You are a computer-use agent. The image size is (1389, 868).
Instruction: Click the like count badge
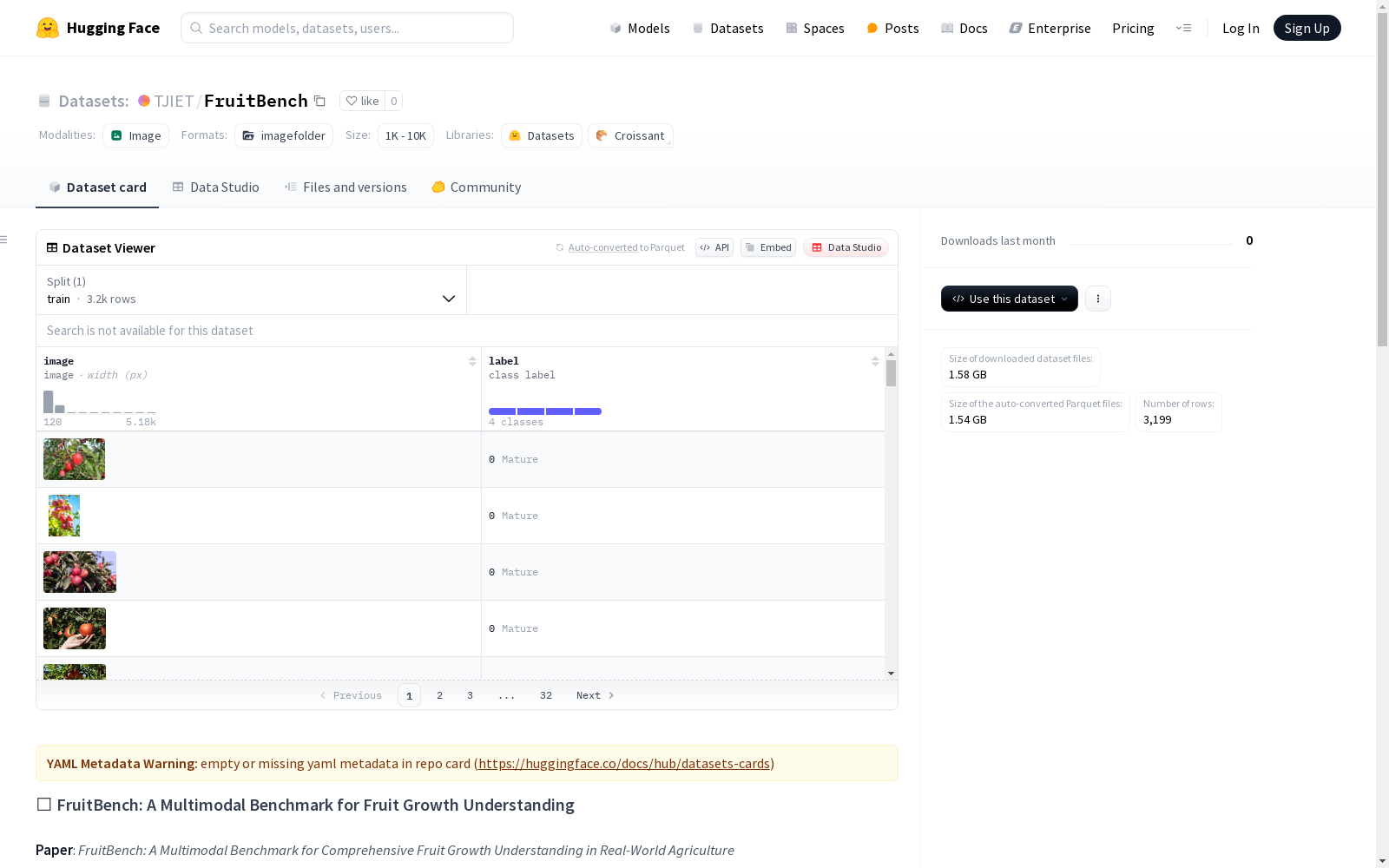tap(393, 101)
